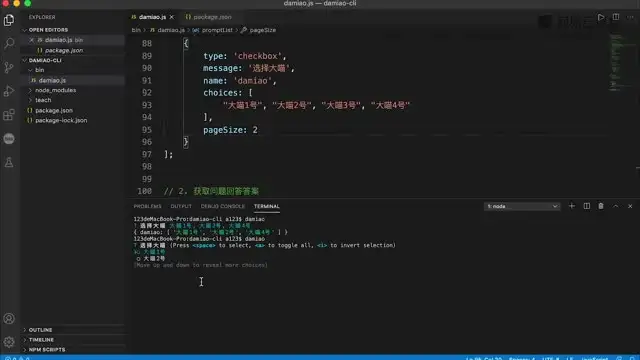
Task: Open the Manage gear icon
Action: click(x=9, y=342)
